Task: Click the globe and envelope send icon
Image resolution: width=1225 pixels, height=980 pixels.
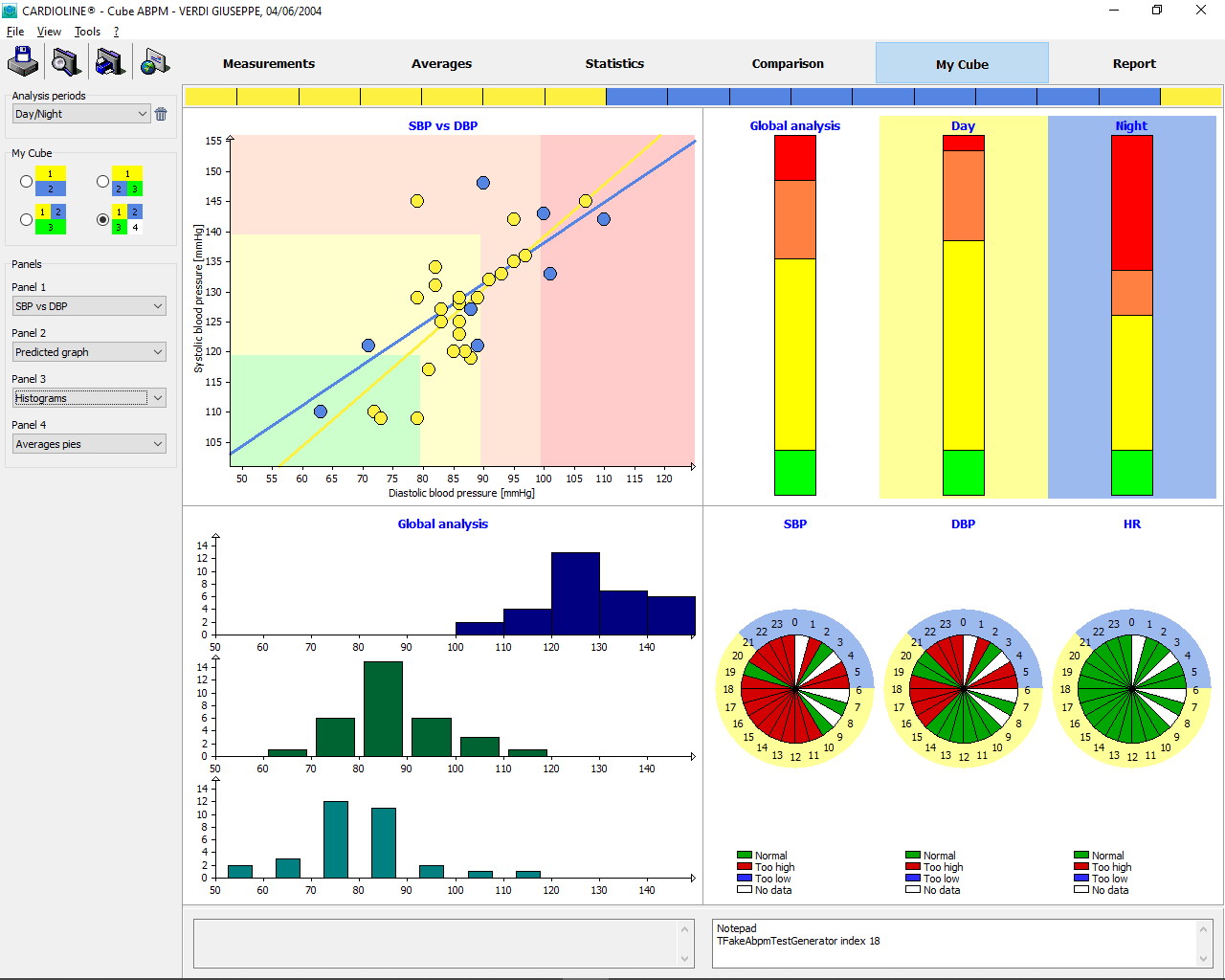Action: click(154, 63)
